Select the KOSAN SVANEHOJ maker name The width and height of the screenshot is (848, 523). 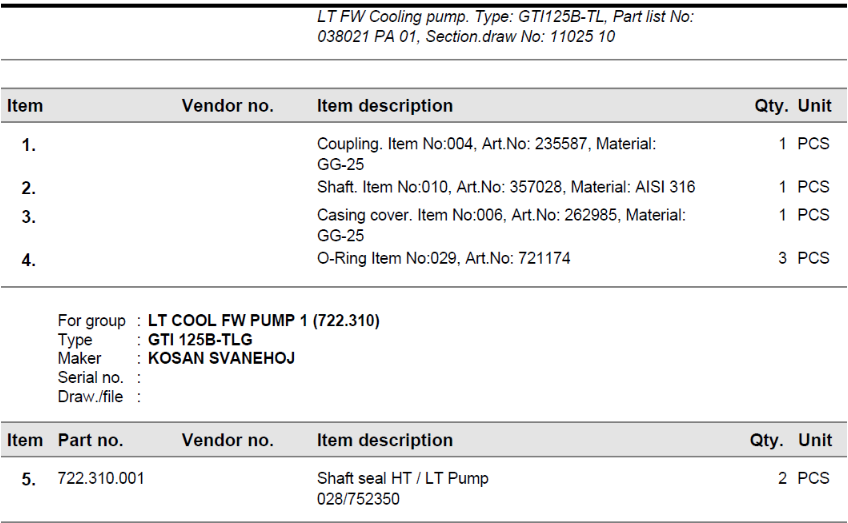pyautogui.click(x=221, y=358)
